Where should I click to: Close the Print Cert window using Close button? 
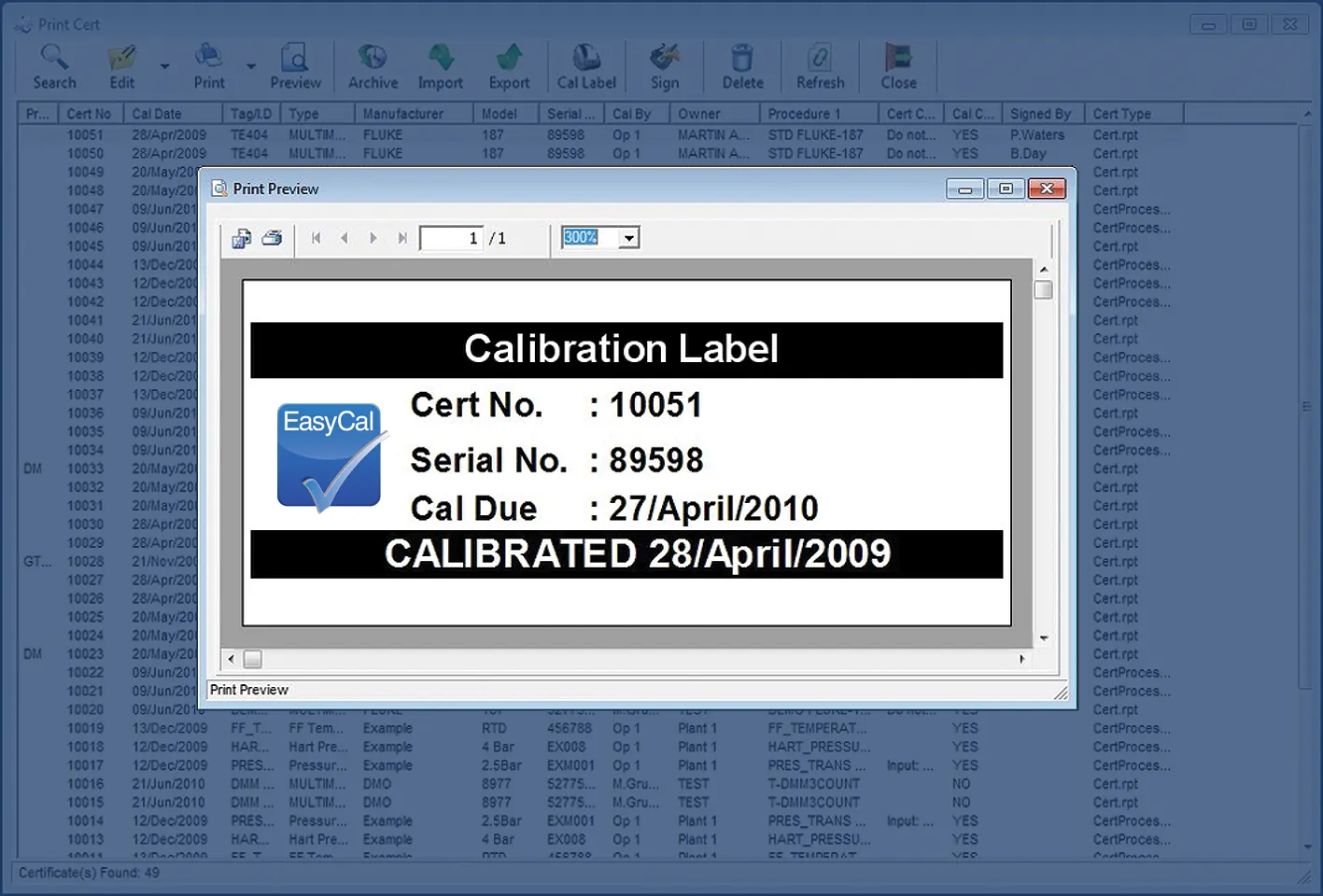[x=897, y=65]
